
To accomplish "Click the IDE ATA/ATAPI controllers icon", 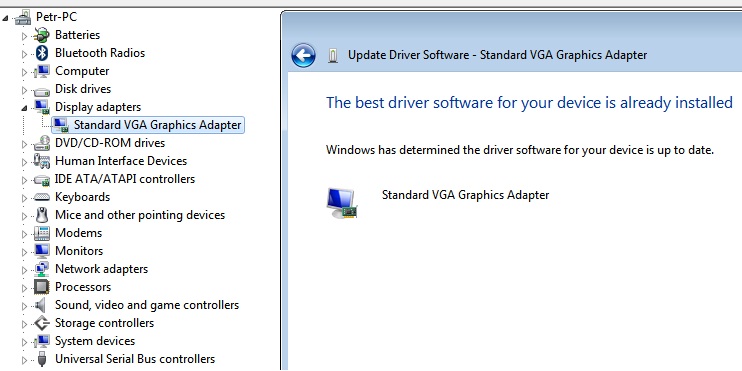I will coord(42,180).
